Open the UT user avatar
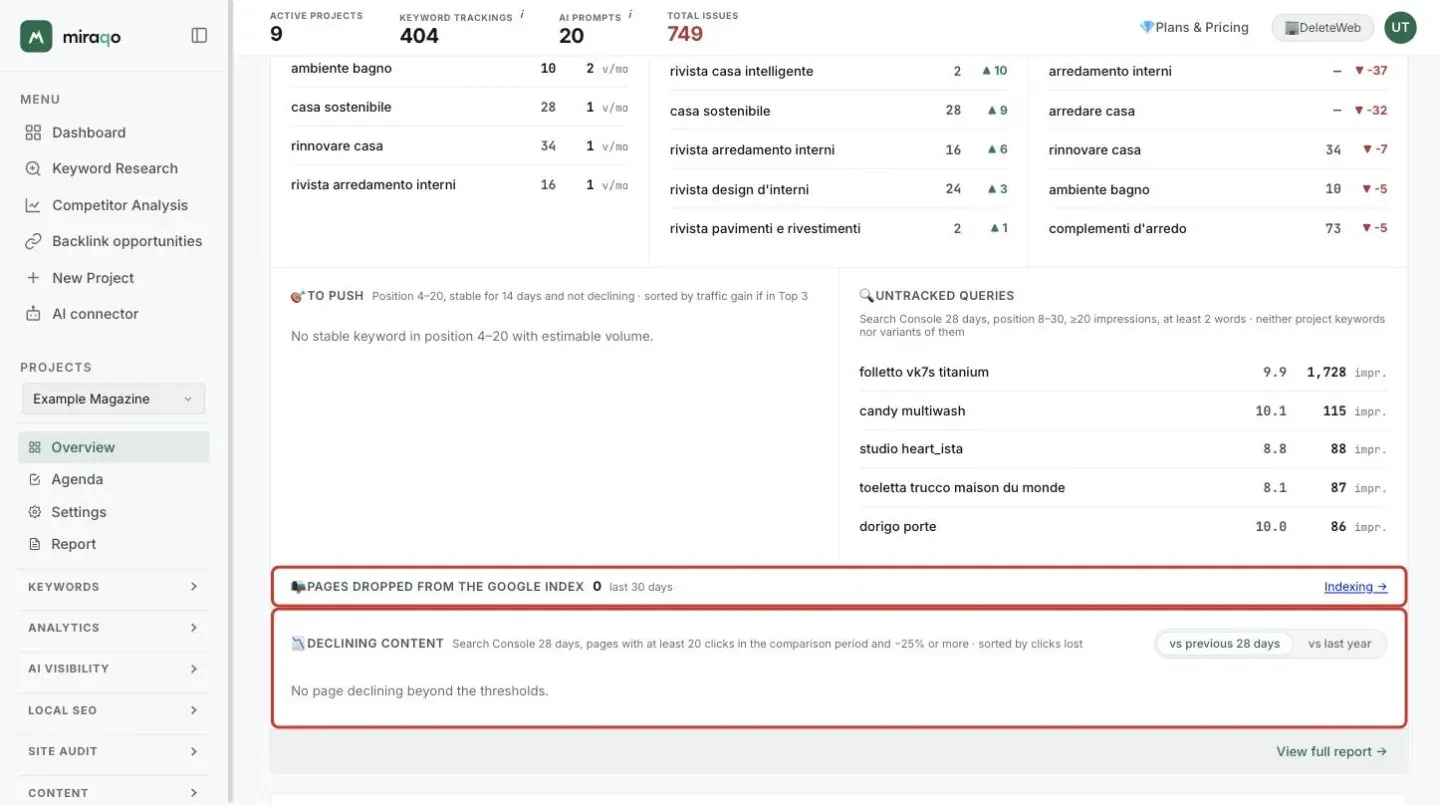The width and height of the screenshot is (1440, 805). click(x=1400, y=28)
